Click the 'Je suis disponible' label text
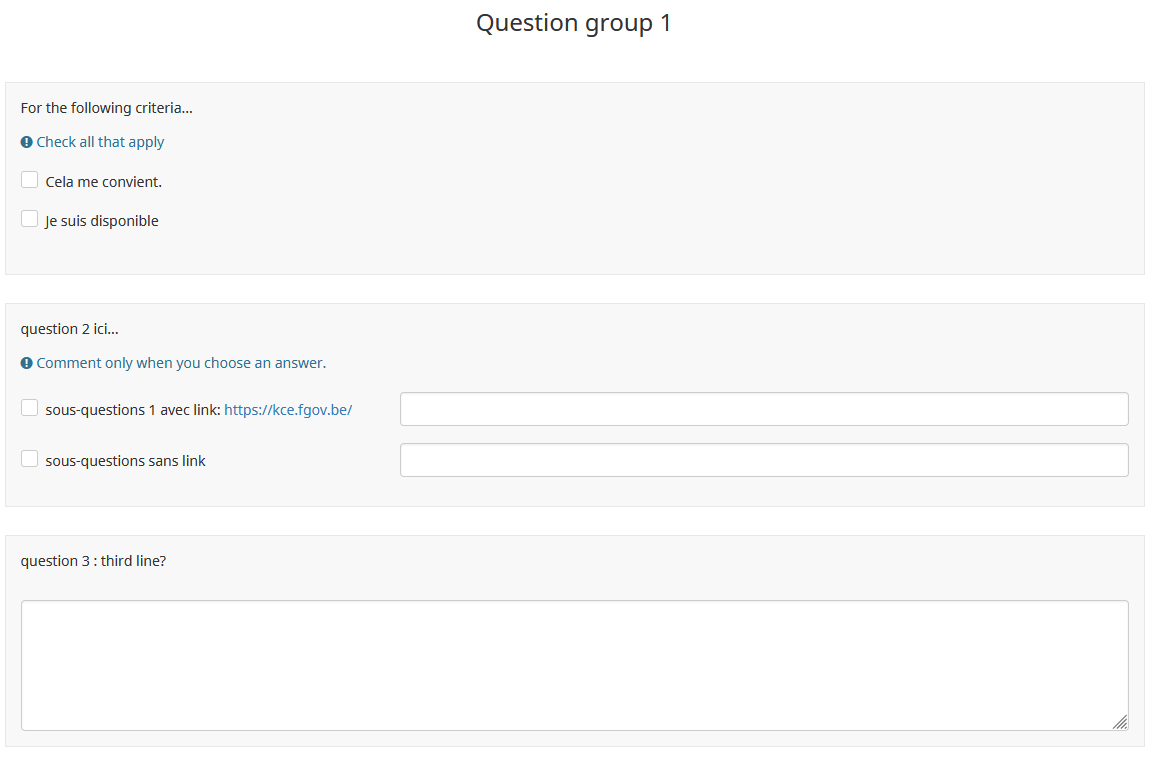1164x758 pixels. pyautogui.click(x=102, y=221)
